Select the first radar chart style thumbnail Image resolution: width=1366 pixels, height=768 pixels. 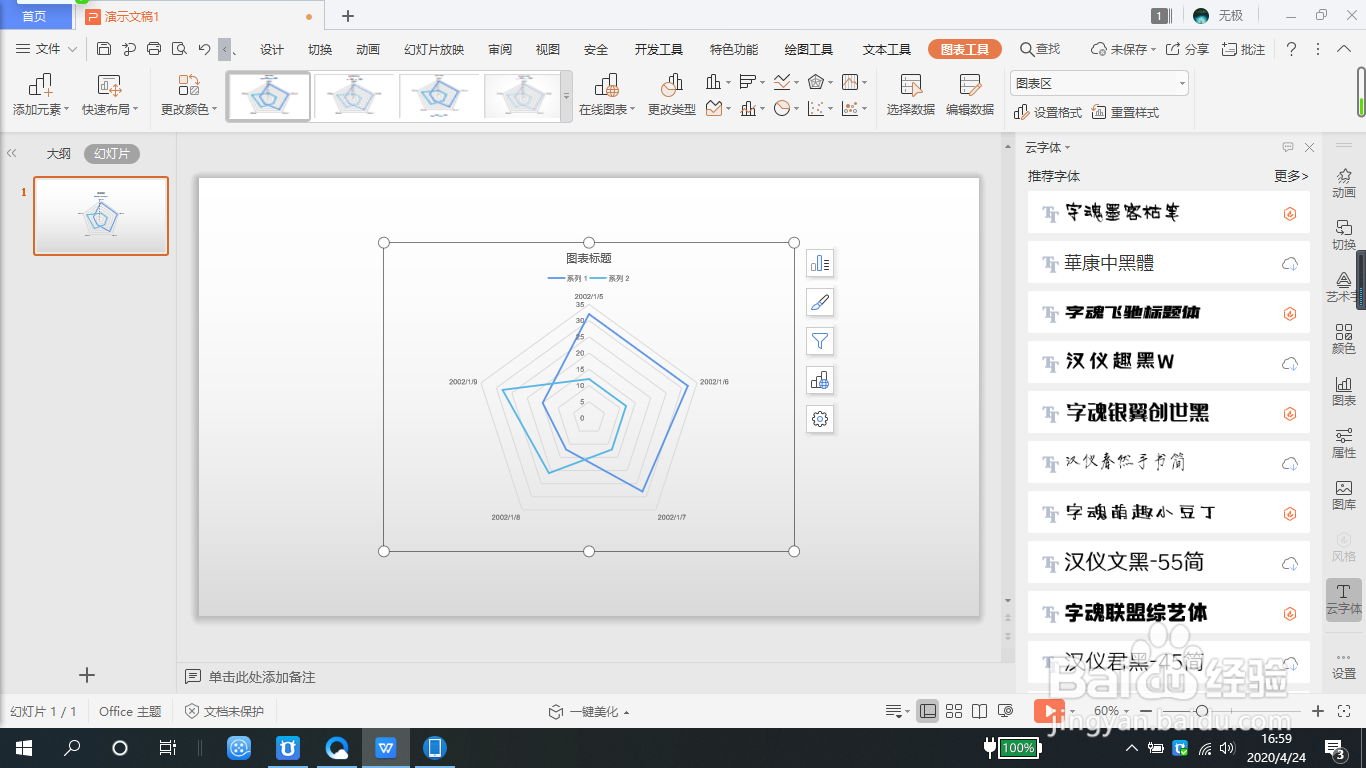click(269, 96)
